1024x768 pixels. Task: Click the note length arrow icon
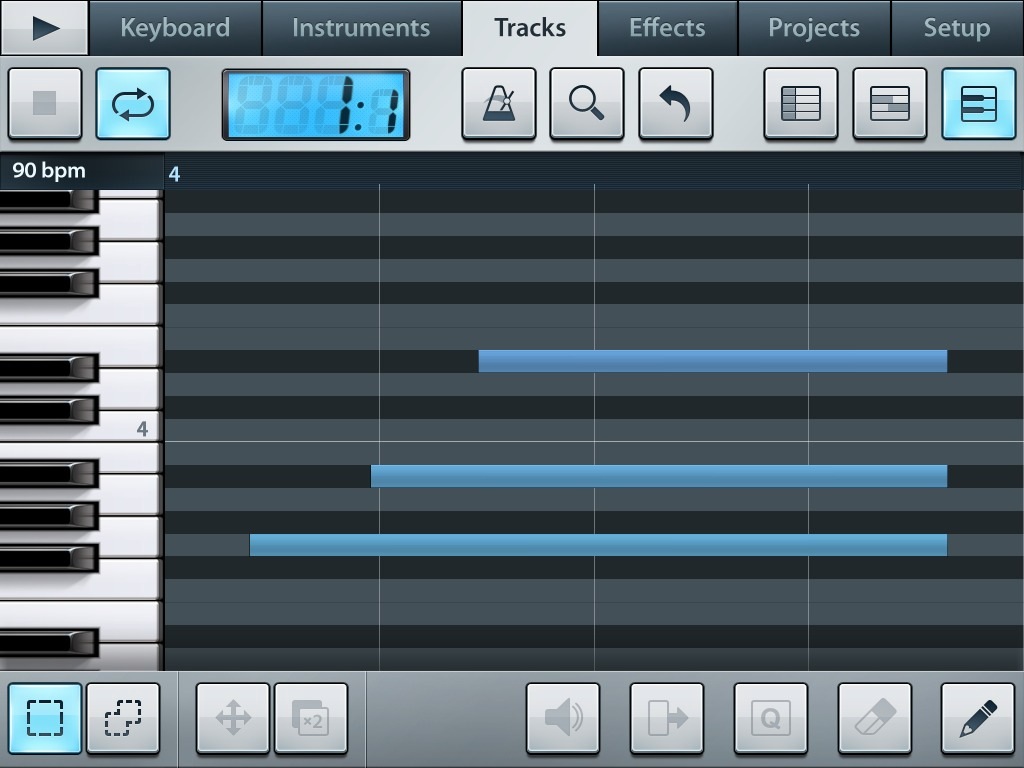pos(667,718)
